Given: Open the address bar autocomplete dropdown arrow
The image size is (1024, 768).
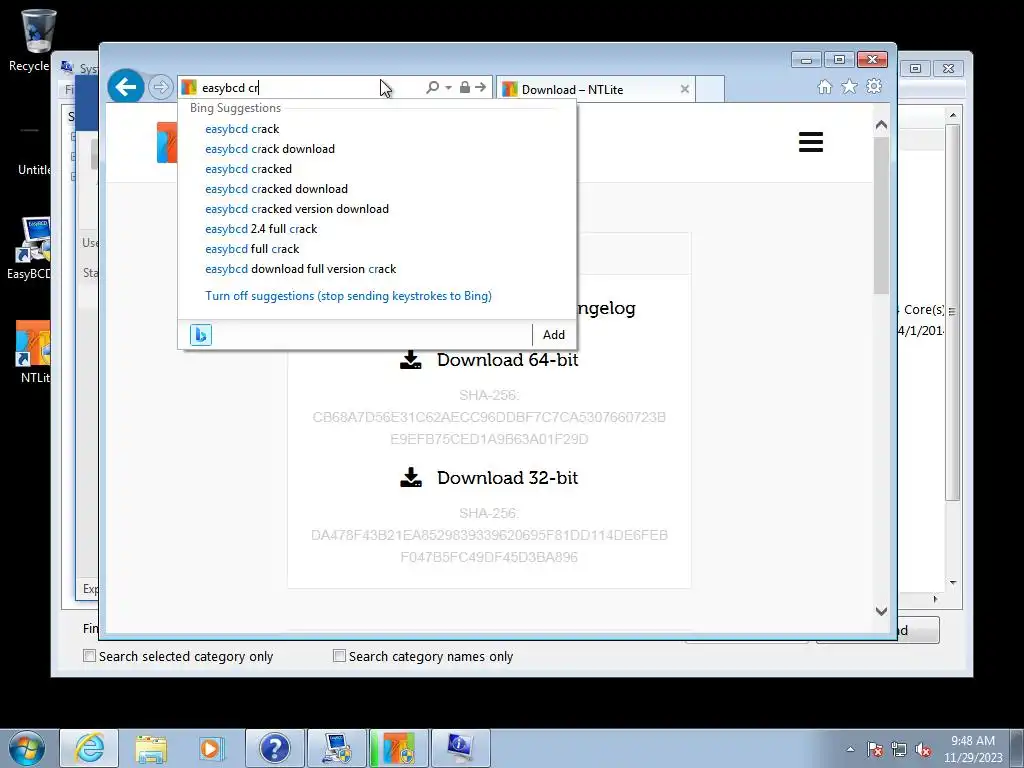Looking at the screenshot, I should pyautogui.click(x=449, y=88).
